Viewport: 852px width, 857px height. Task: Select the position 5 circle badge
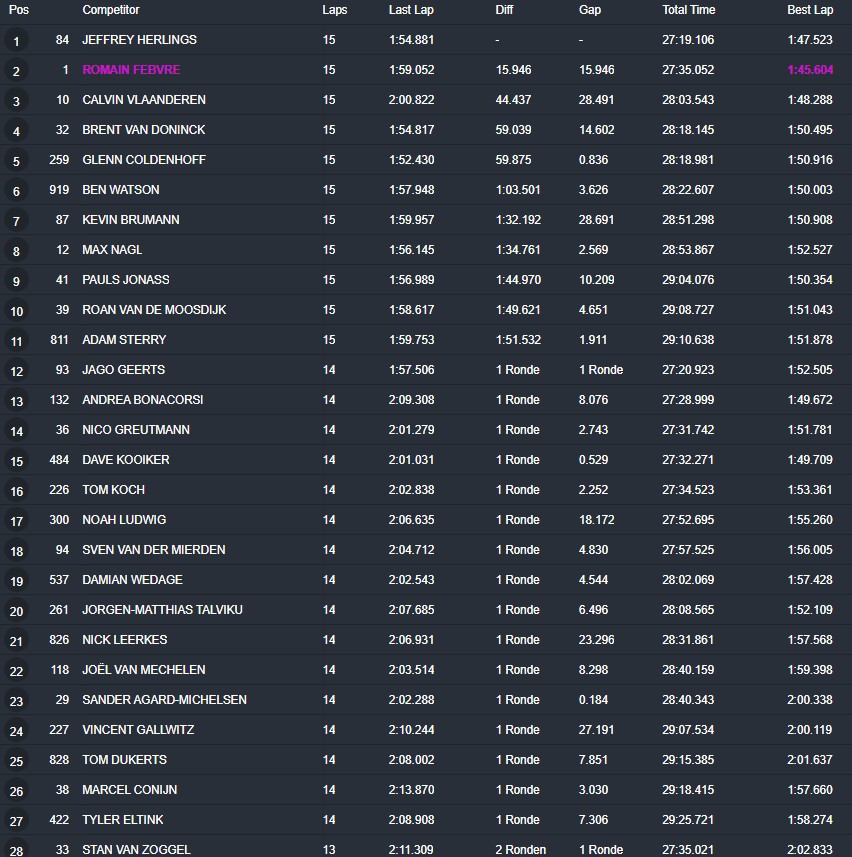16,161
